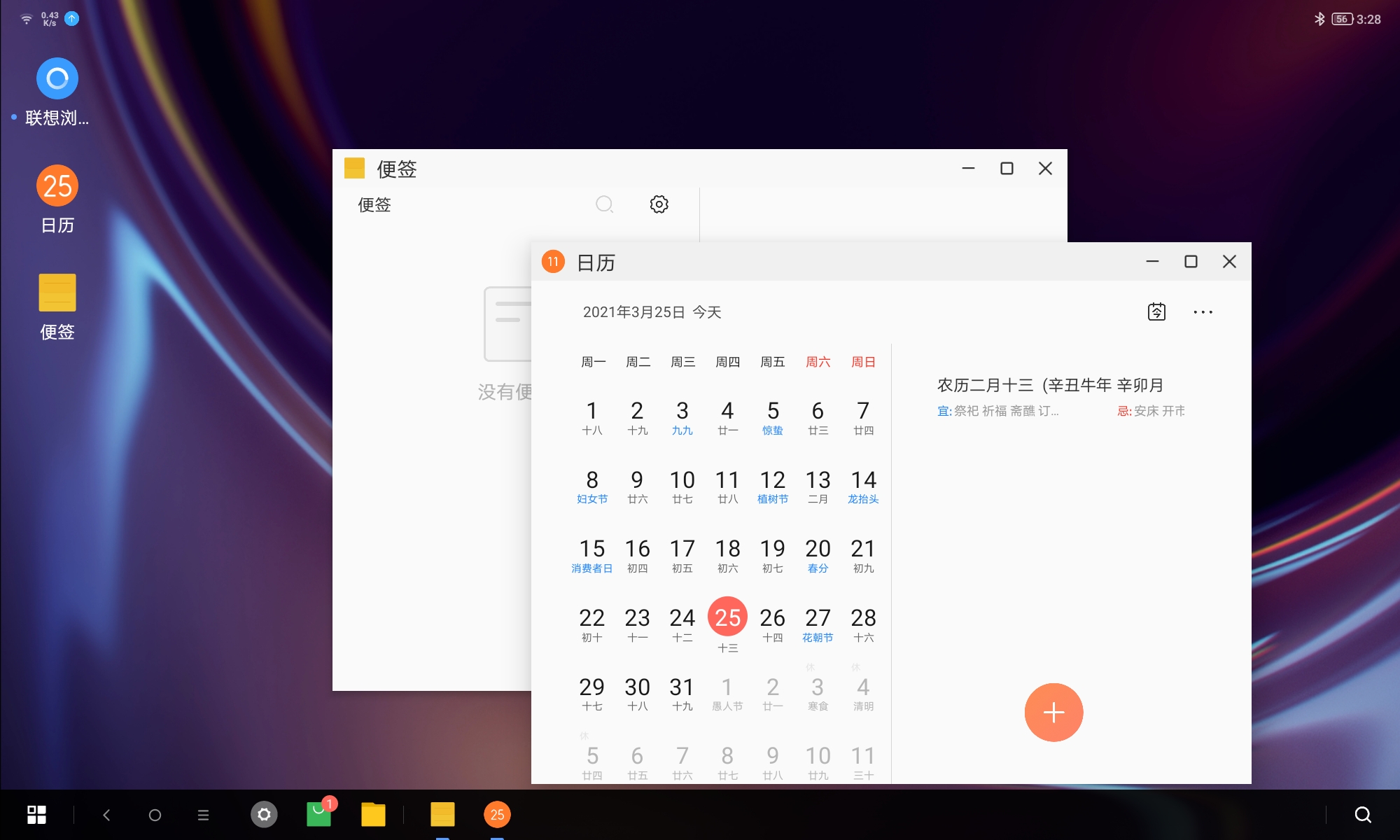This screenshot has width=1400, height=840.
Task: Click the back arrow on the taskbar
Action: pos(106,815)
